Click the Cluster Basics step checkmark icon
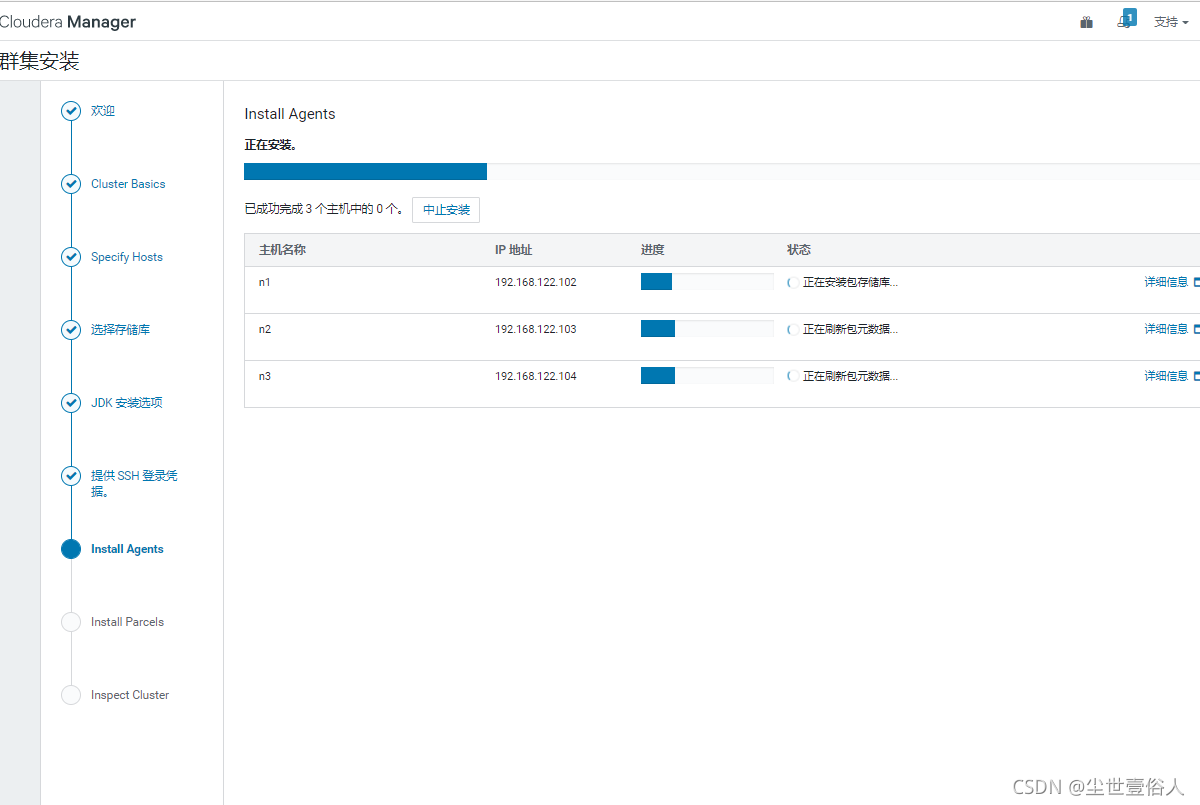This screenshot has width=1200, height=805. point(71,184)
